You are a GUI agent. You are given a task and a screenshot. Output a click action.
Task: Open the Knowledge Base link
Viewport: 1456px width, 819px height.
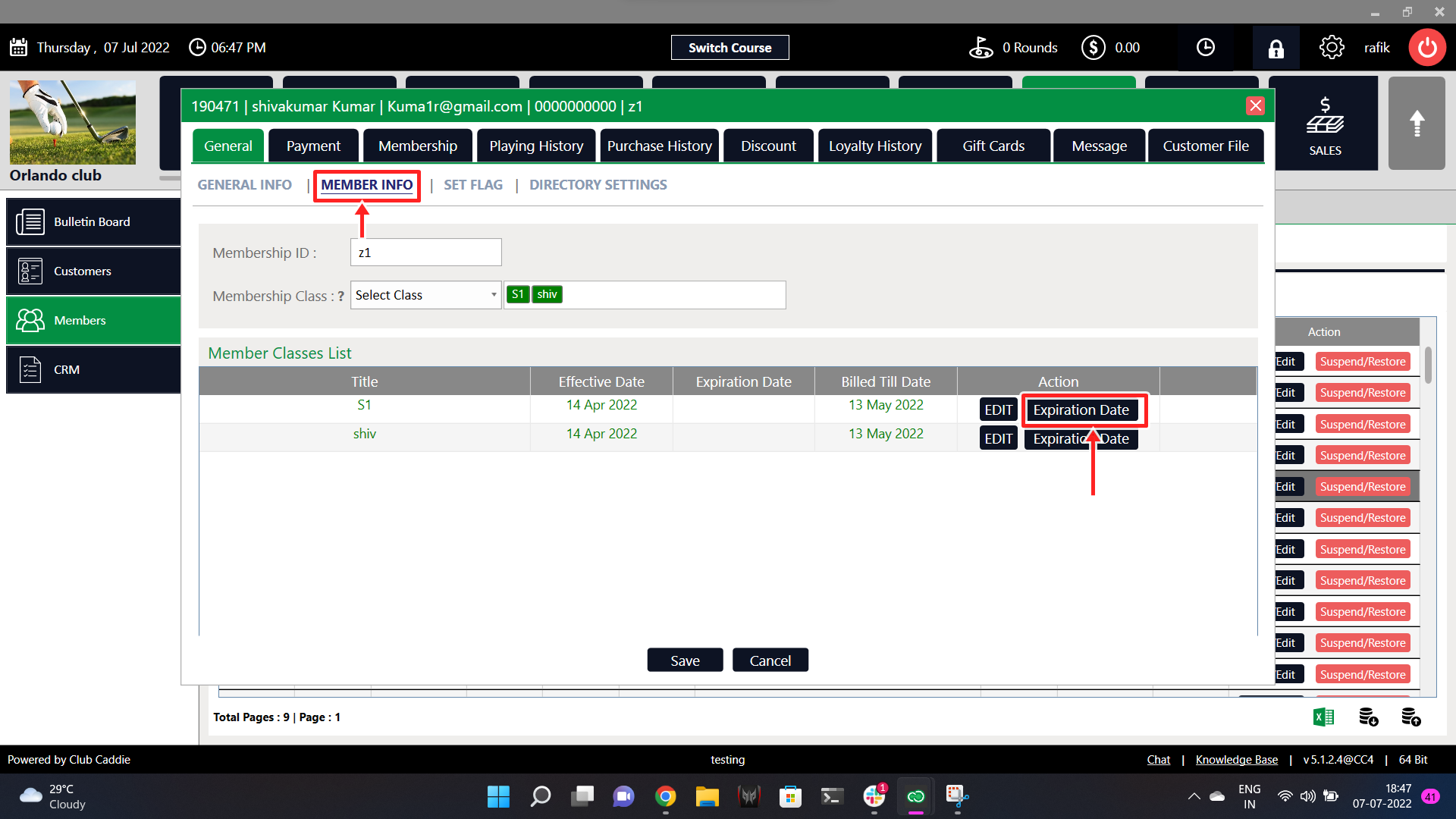click(1236, 760)
